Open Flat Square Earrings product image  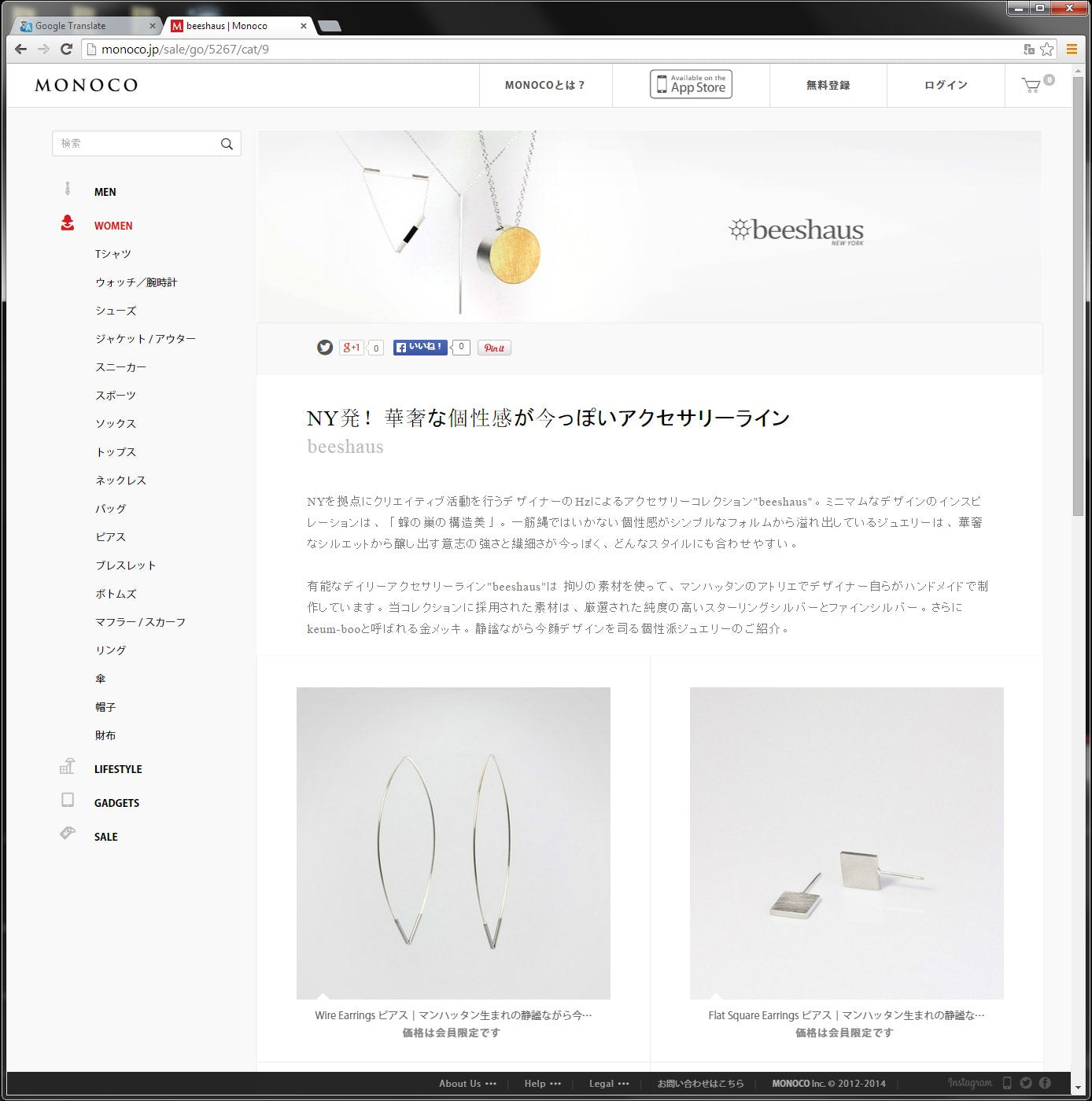[847, 843]
